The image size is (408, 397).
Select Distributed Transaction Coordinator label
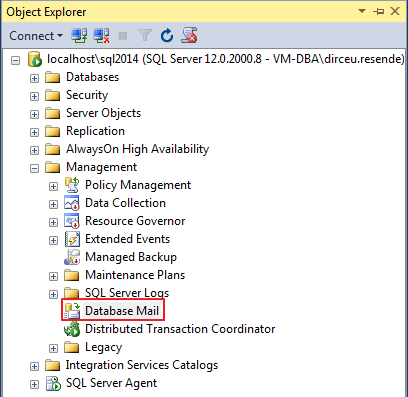click(x=180, y=329)
